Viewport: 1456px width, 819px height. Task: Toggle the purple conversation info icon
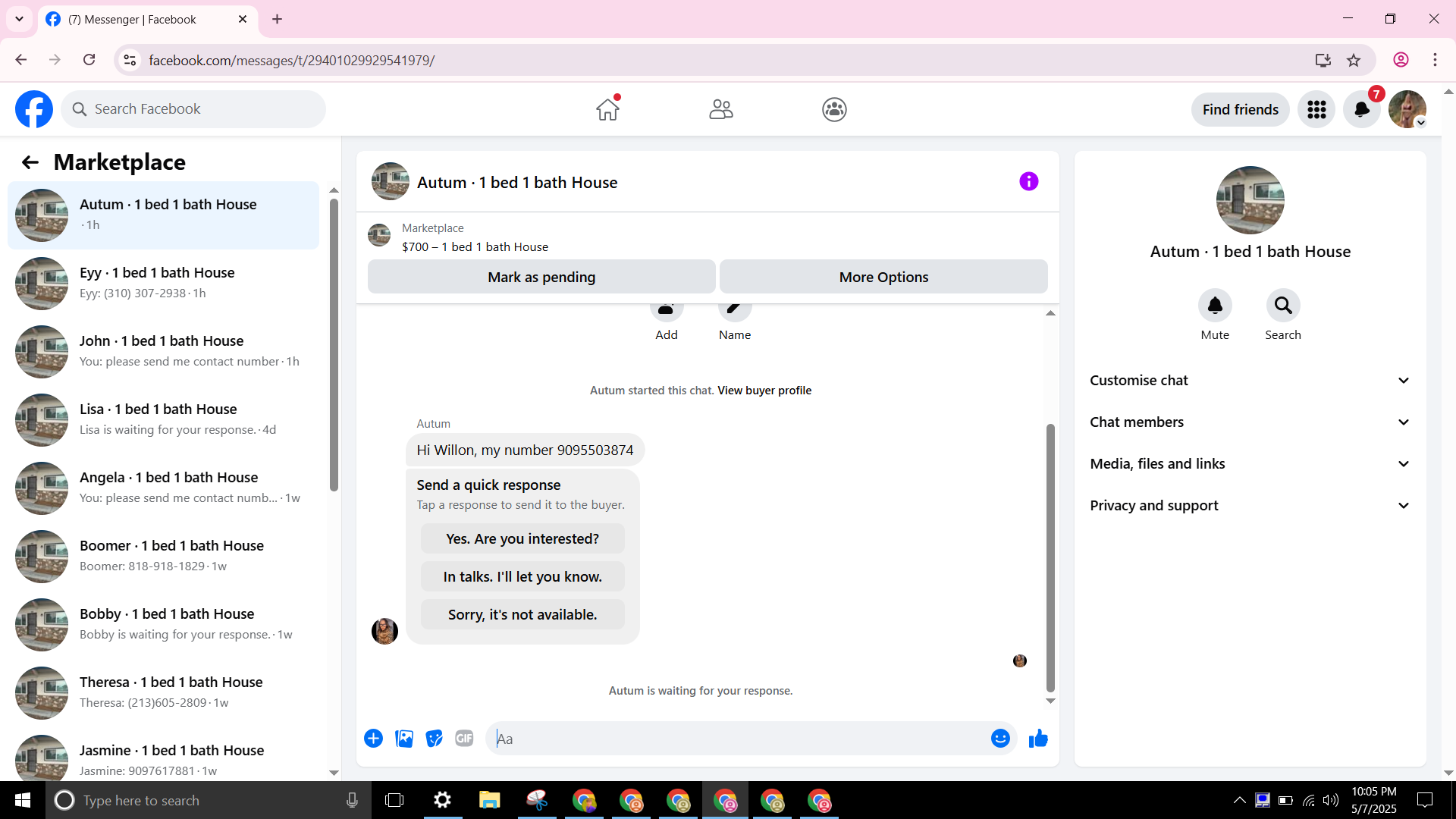[x=1028, y=182]
